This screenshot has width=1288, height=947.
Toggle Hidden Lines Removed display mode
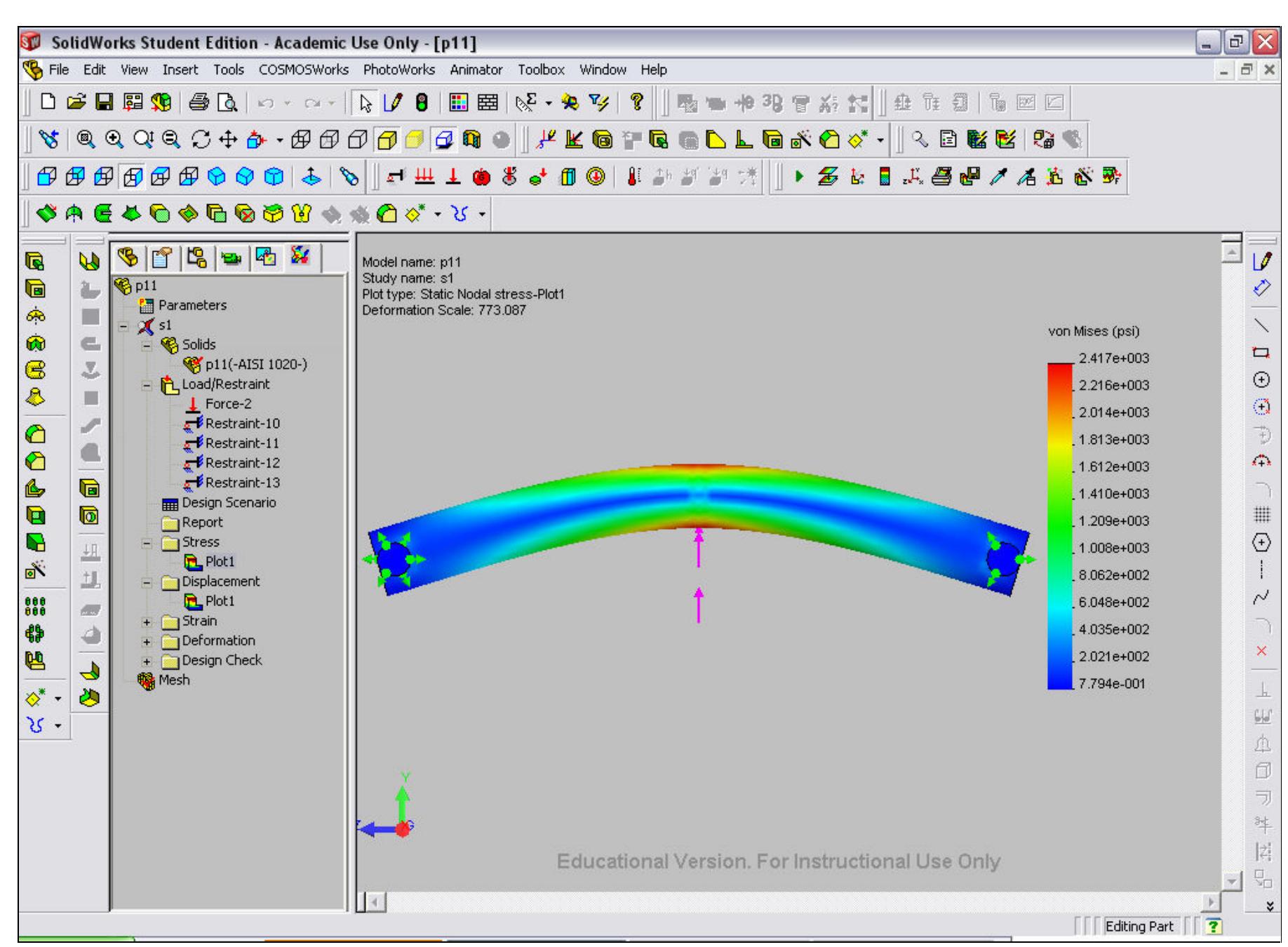pyautogui.click(x=359, y=140)
